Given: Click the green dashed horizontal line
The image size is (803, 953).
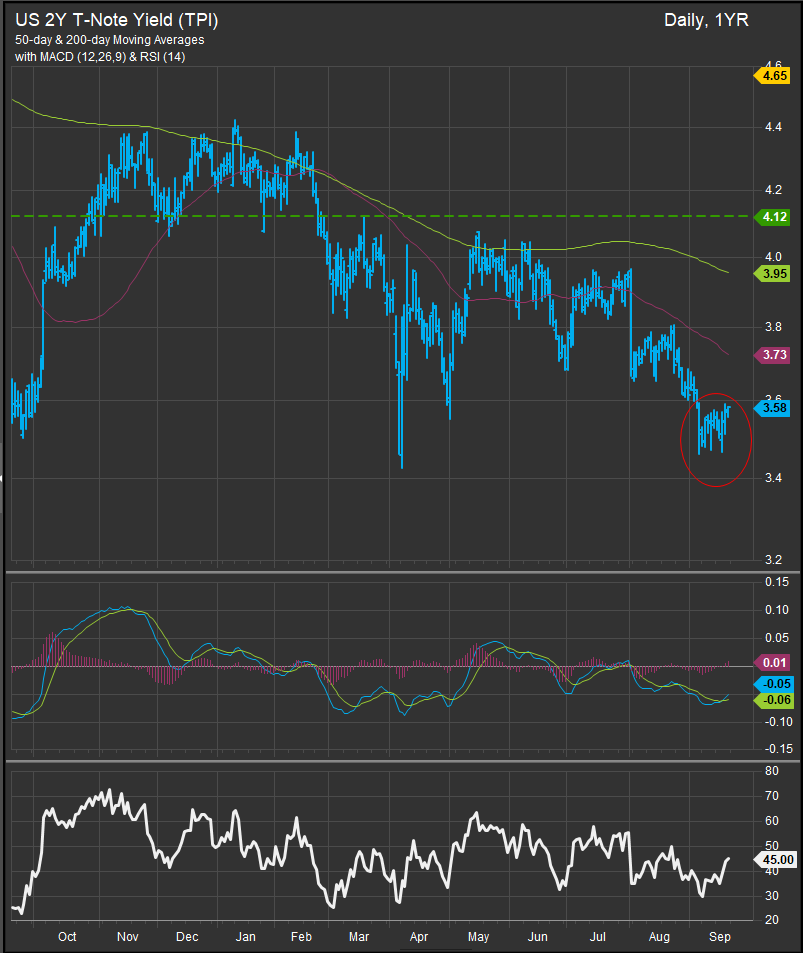Looking at the screenshot, I should pyautogui.click(x=400, y=216).
